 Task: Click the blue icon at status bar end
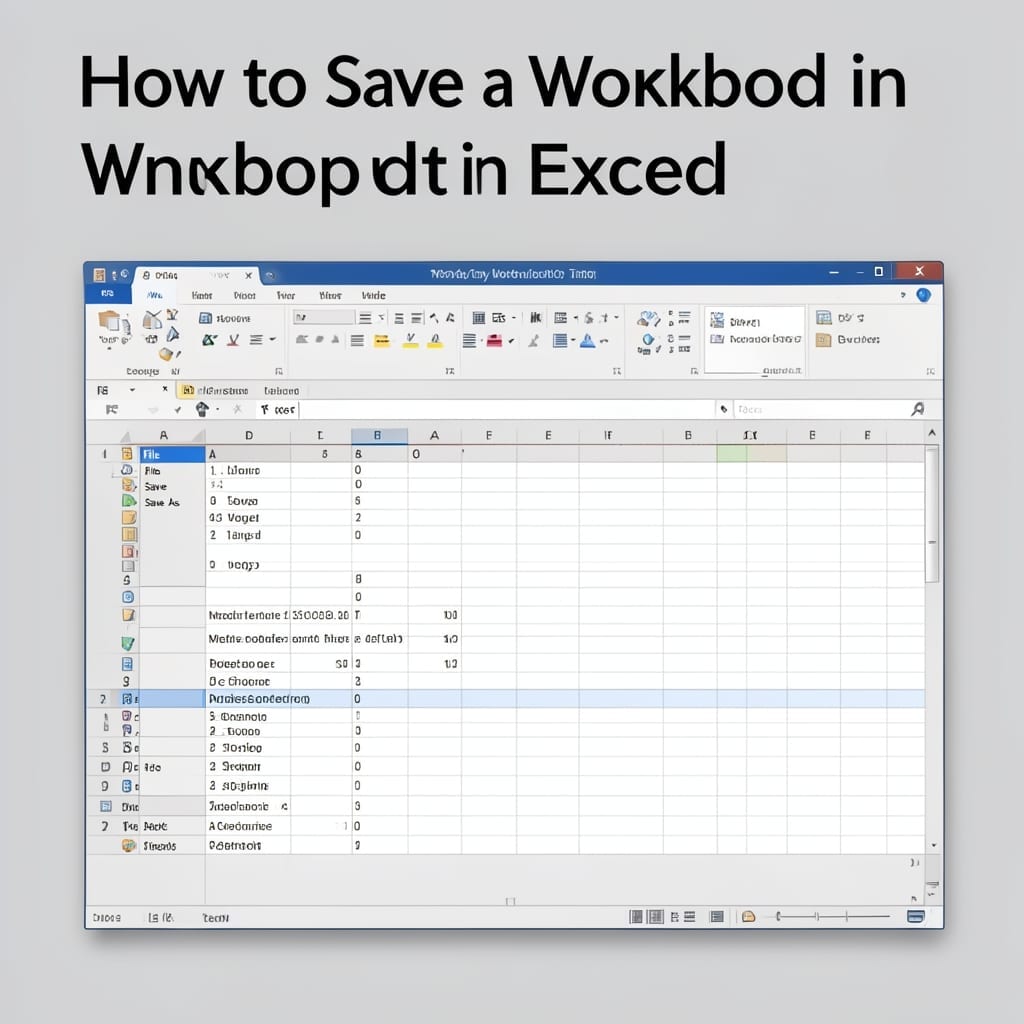tap(916, 917)
